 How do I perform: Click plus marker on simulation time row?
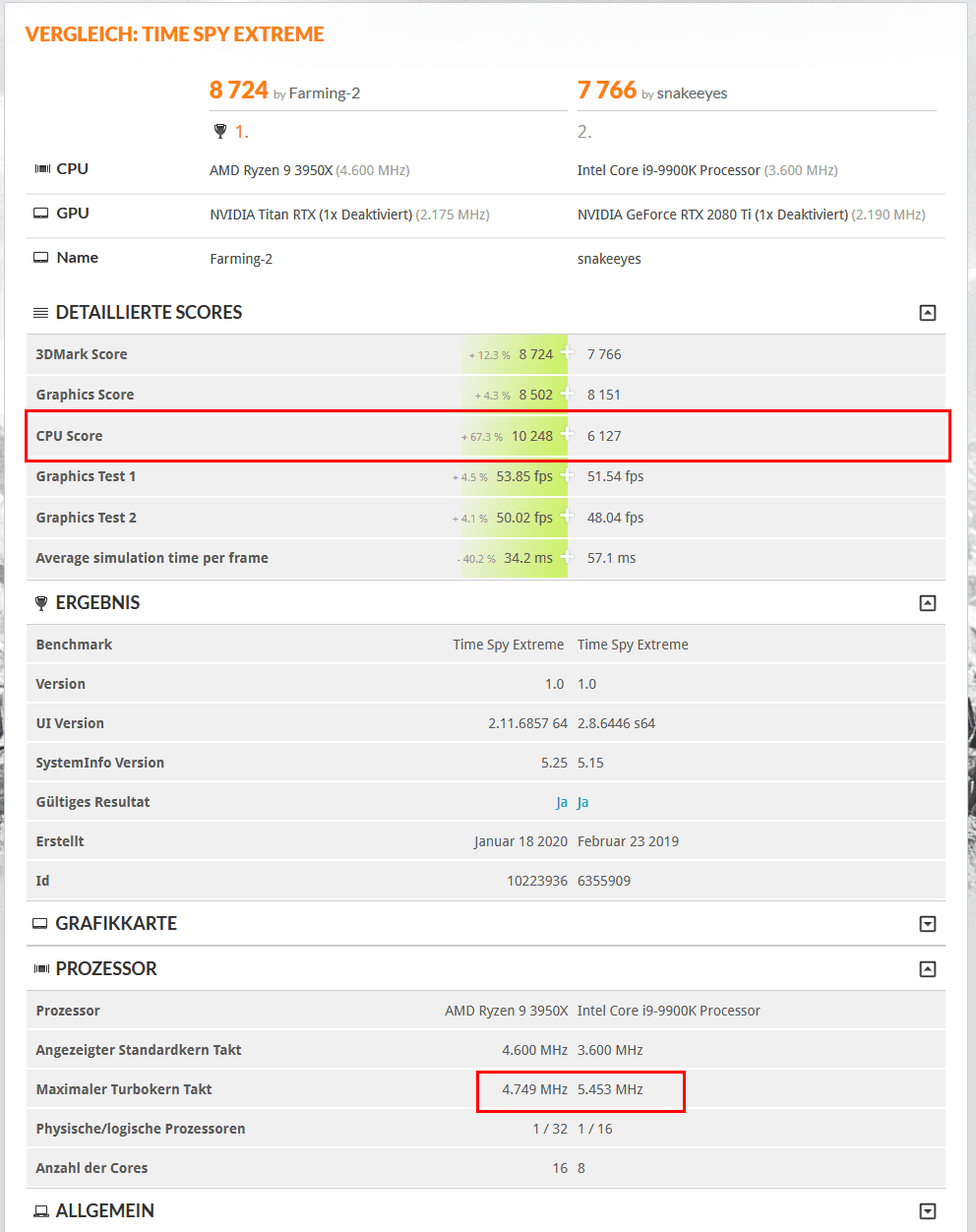tap(567, 556)
